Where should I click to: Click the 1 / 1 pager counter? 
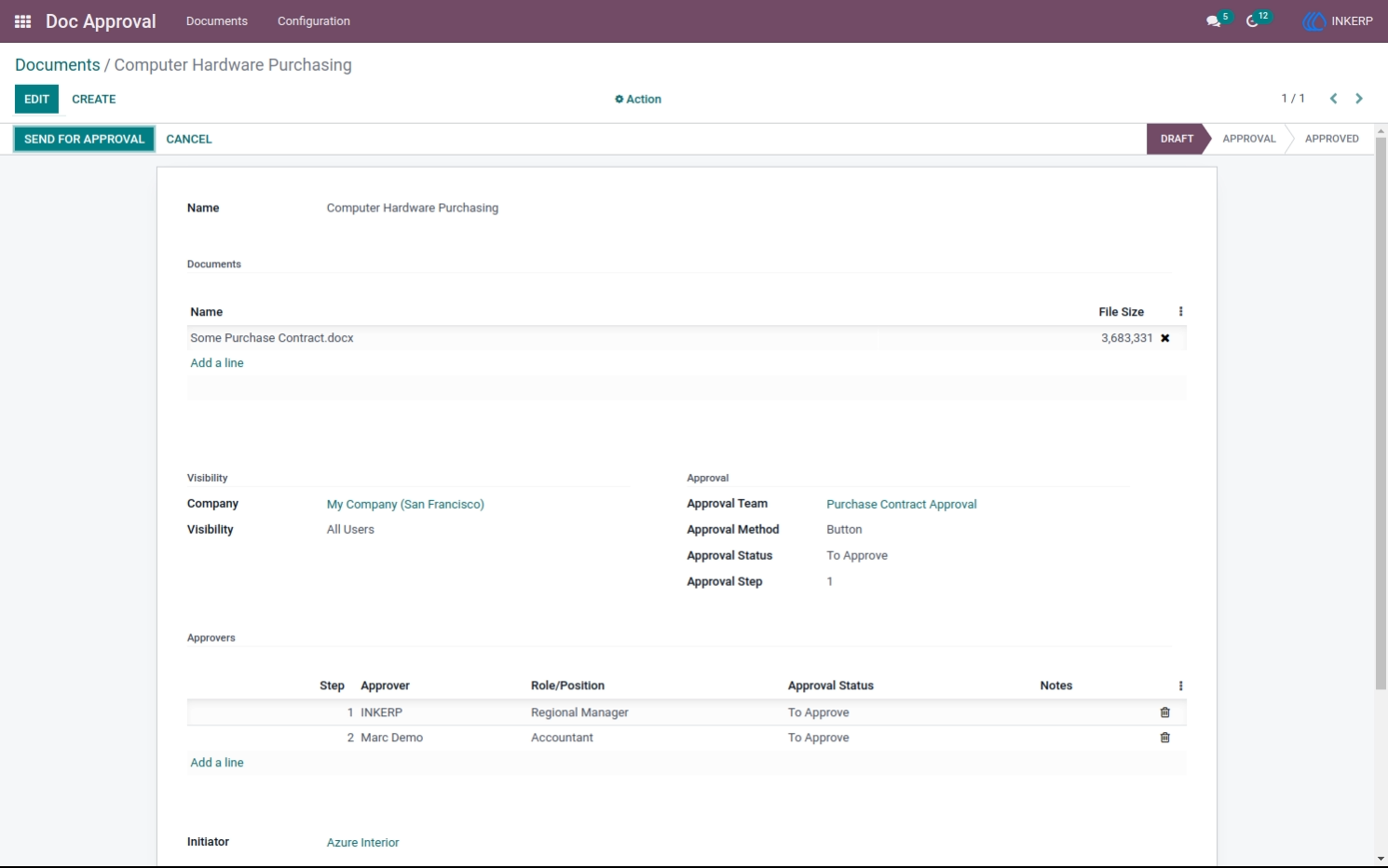[x=1292, y=99]
